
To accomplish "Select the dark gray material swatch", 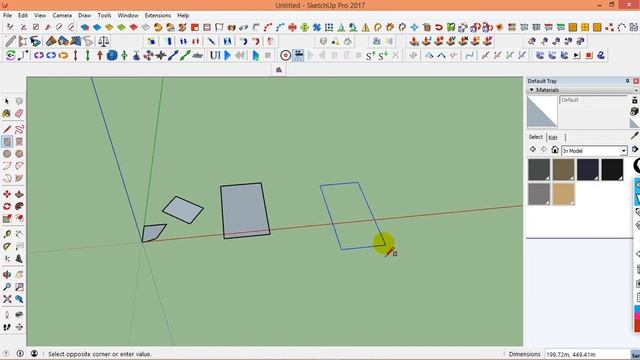I will (x=539, y=169).
